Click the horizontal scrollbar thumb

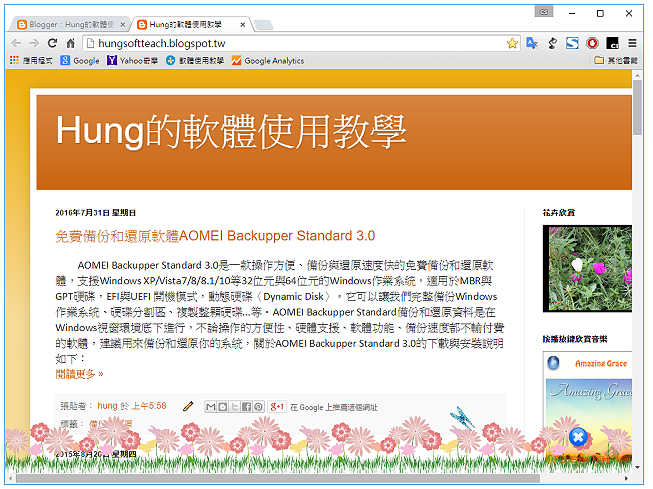point(277,479)
